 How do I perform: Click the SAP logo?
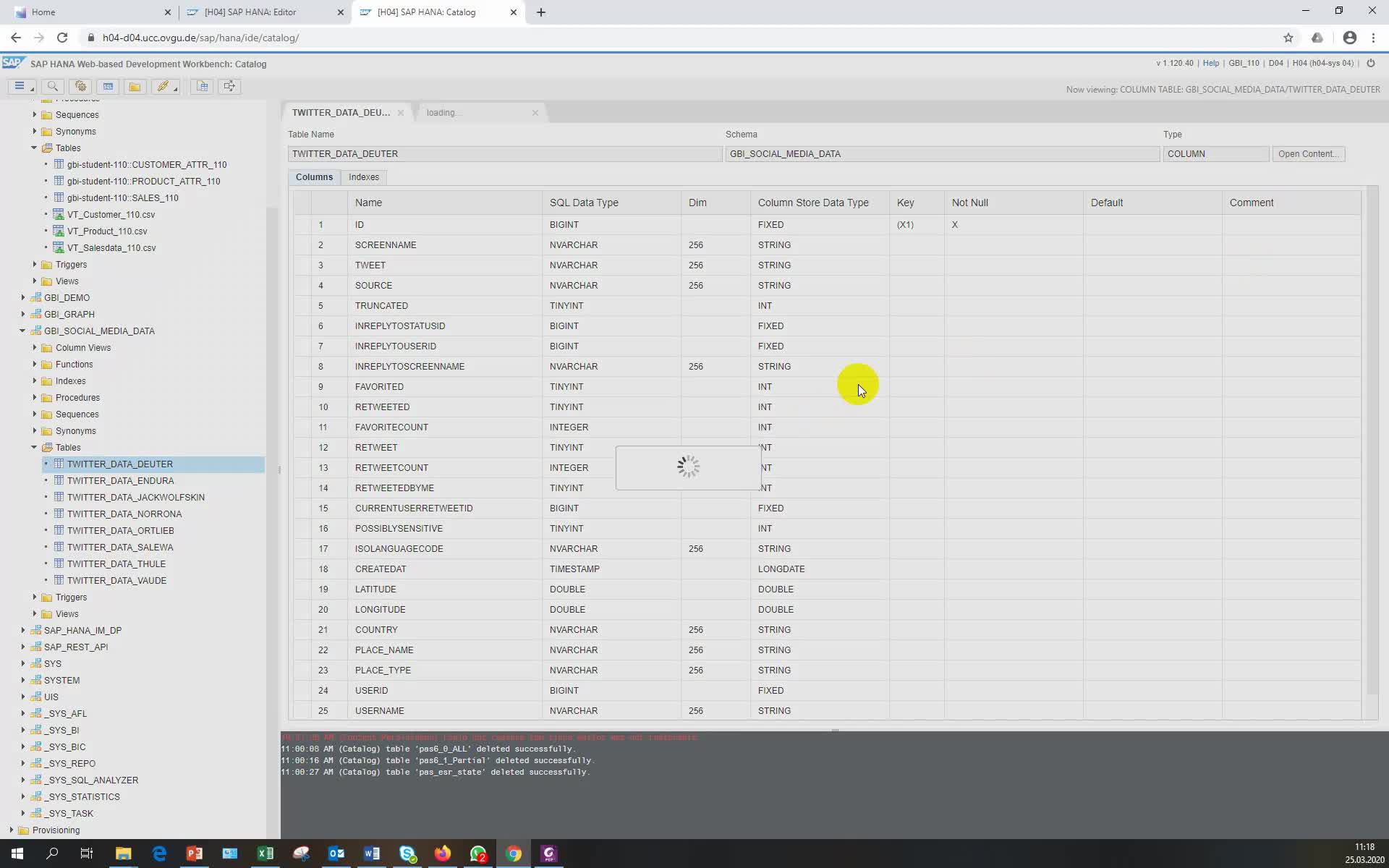coord(14,63)
